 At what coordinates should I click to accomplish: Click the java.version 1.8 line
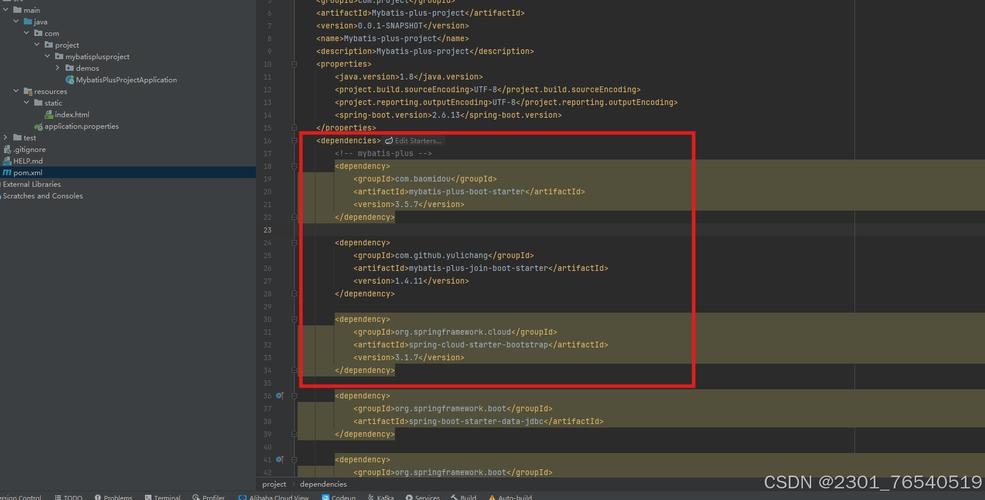409,77
